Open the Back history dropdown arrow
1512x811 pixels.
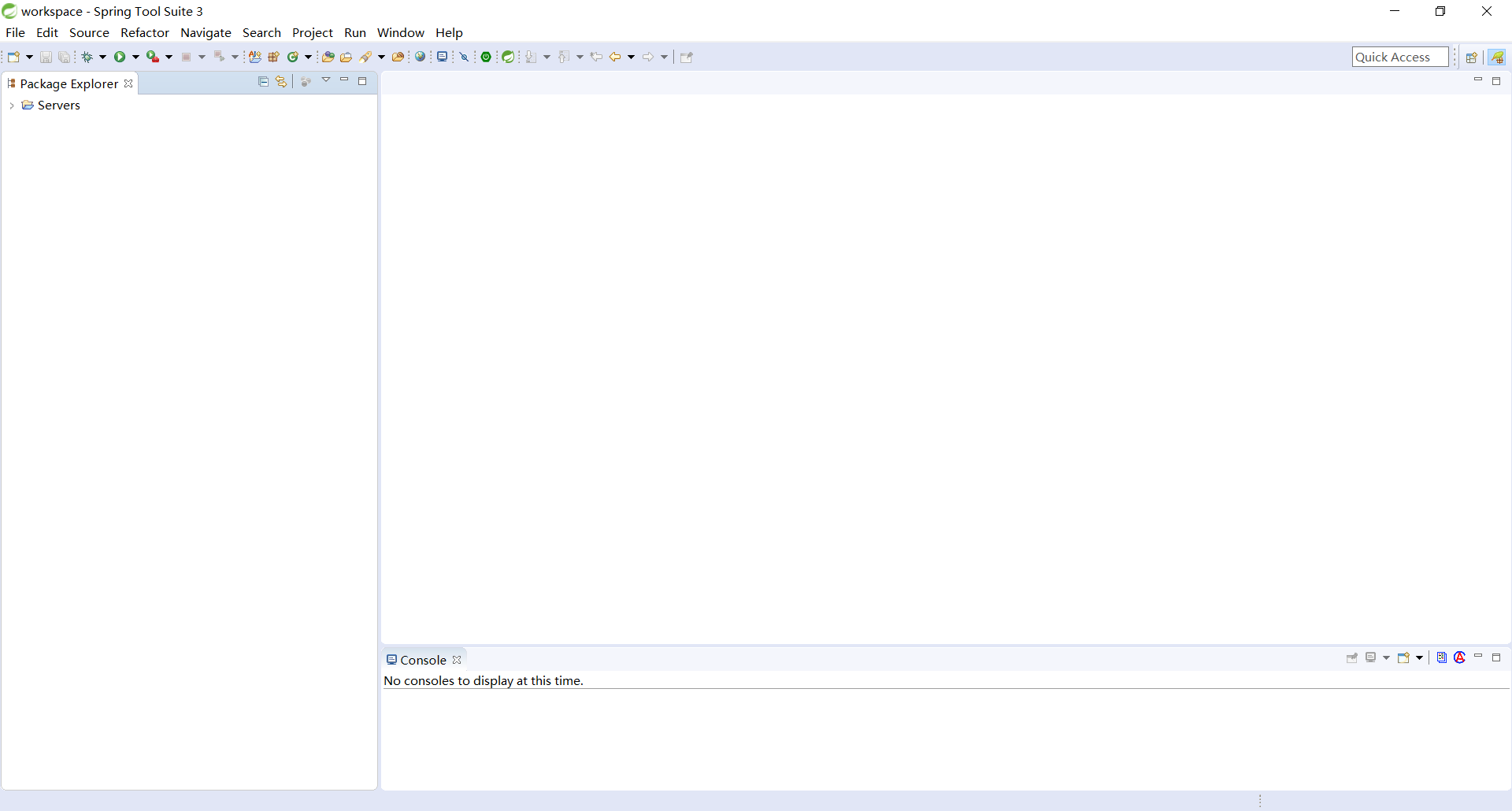(x=631, y=57)
